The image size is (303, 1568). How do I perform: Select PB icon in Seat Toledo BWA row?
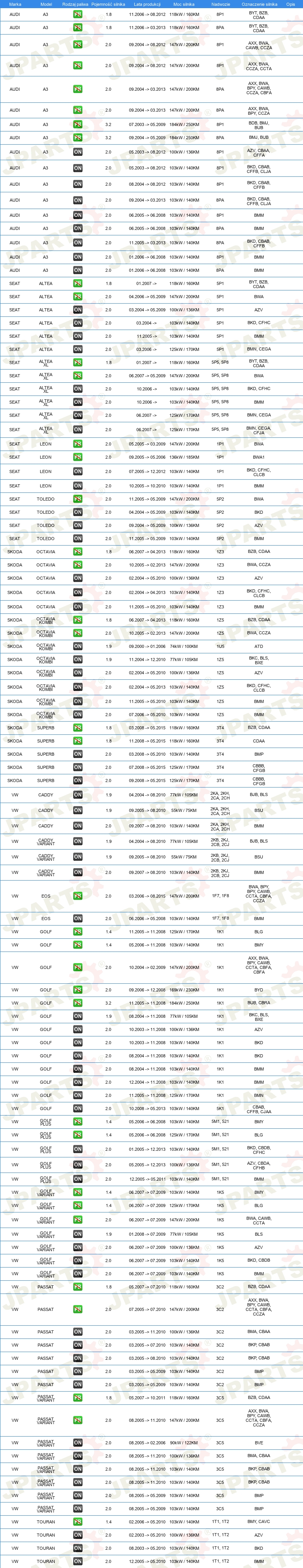click(78, 499)
